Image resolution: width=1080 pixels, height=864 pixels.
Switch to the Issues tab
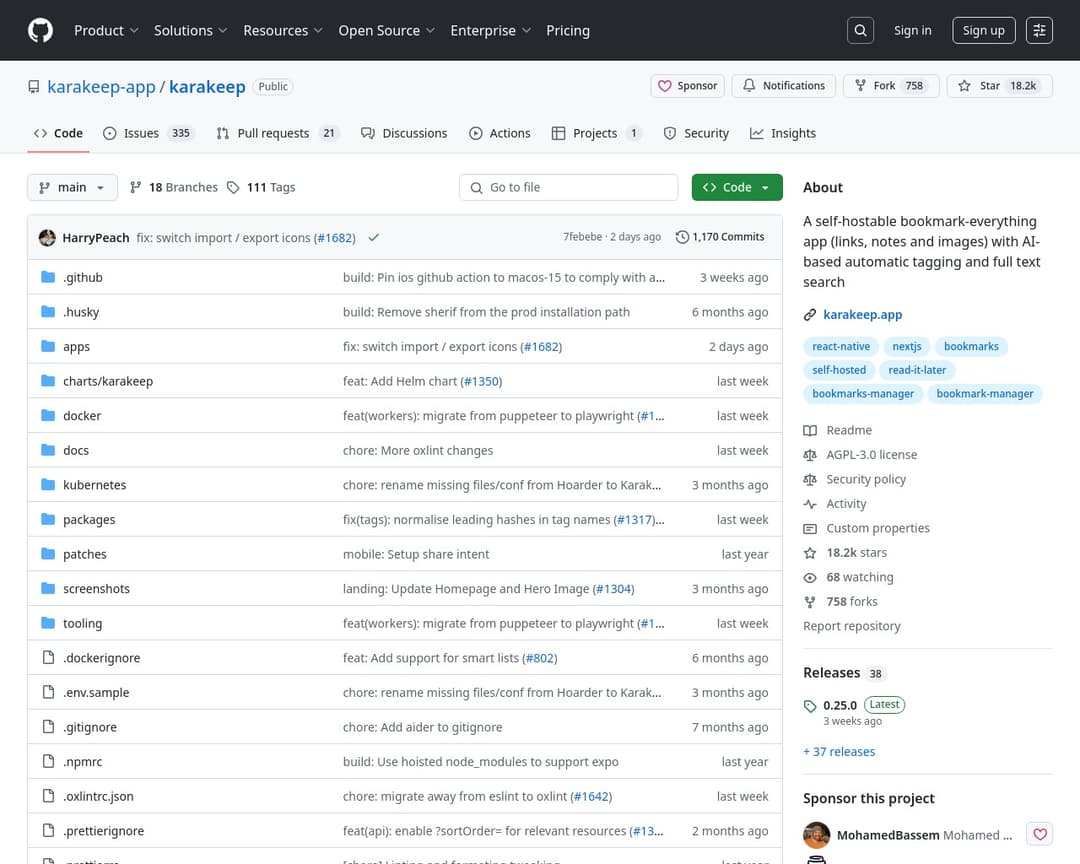(148, 133)
